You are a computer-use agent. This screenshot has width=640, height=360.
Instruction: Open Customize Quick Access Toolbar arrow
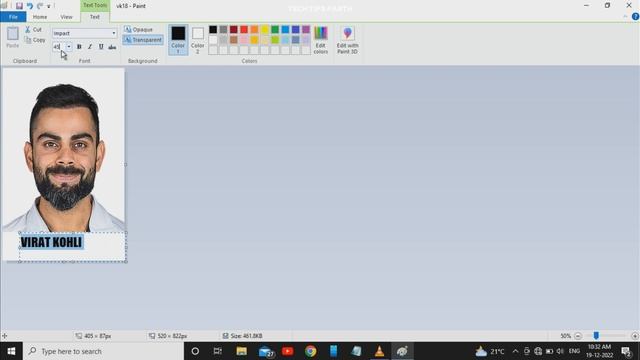coord(49,6)
